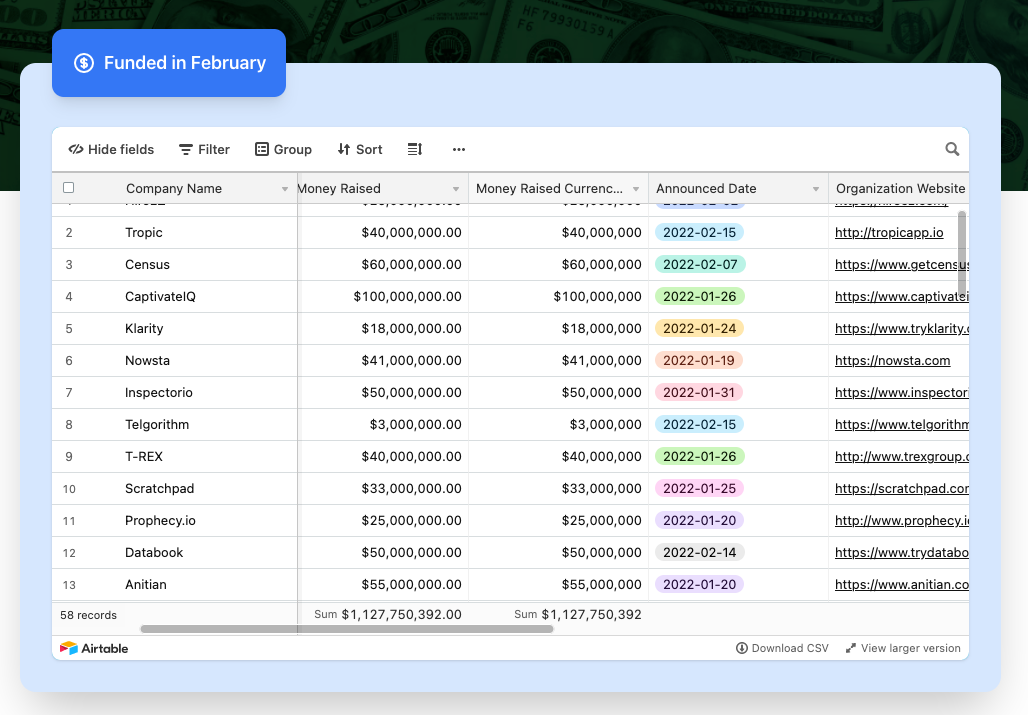Screen dimensions: 1028x715
Task: Click the Sum $1,127,750,392.00 summary
Action: tap(387, 615)
